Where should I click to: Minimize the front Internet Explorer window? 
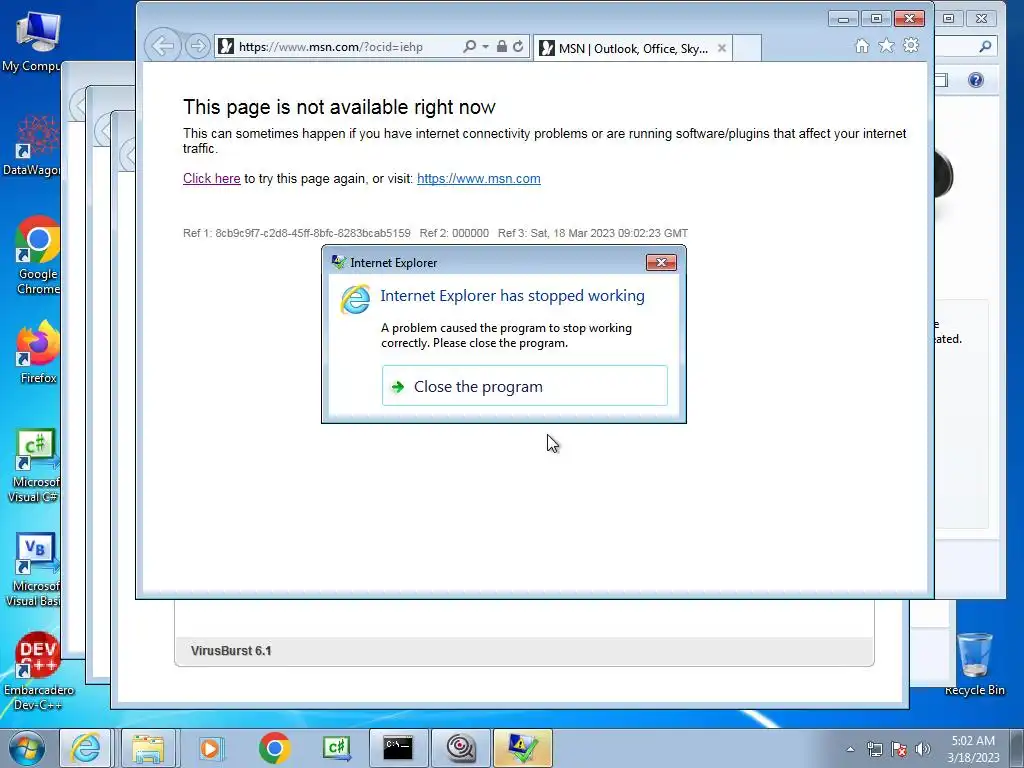tap(843, 18)
